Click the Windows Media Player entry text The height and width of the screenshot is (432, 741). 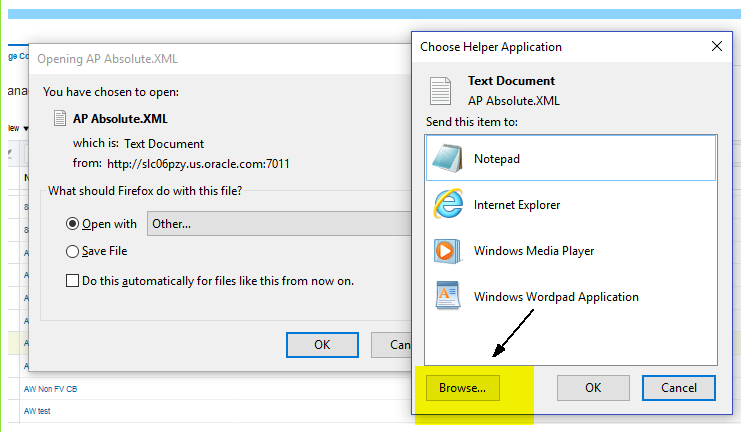pyautogui.click(x=534, y=251)
